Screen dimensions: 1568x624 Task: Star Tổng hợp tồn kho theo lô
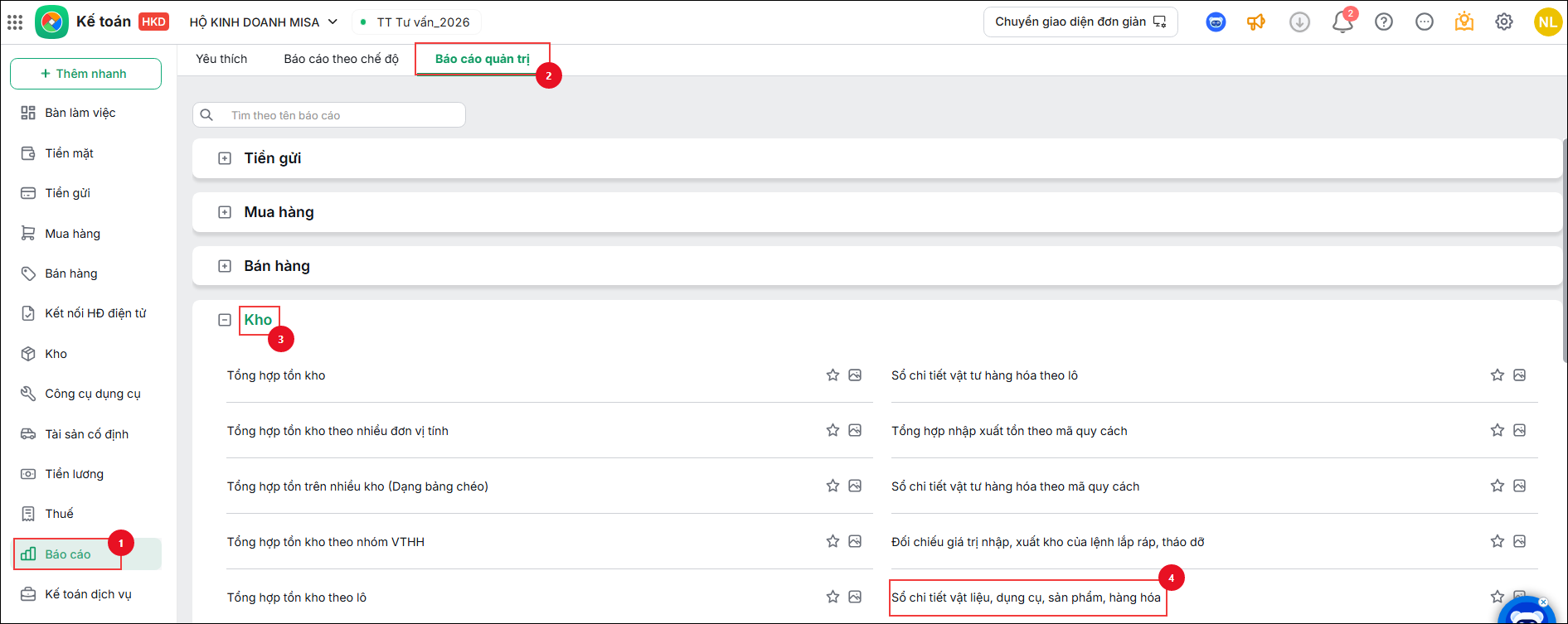click(833, 597)
